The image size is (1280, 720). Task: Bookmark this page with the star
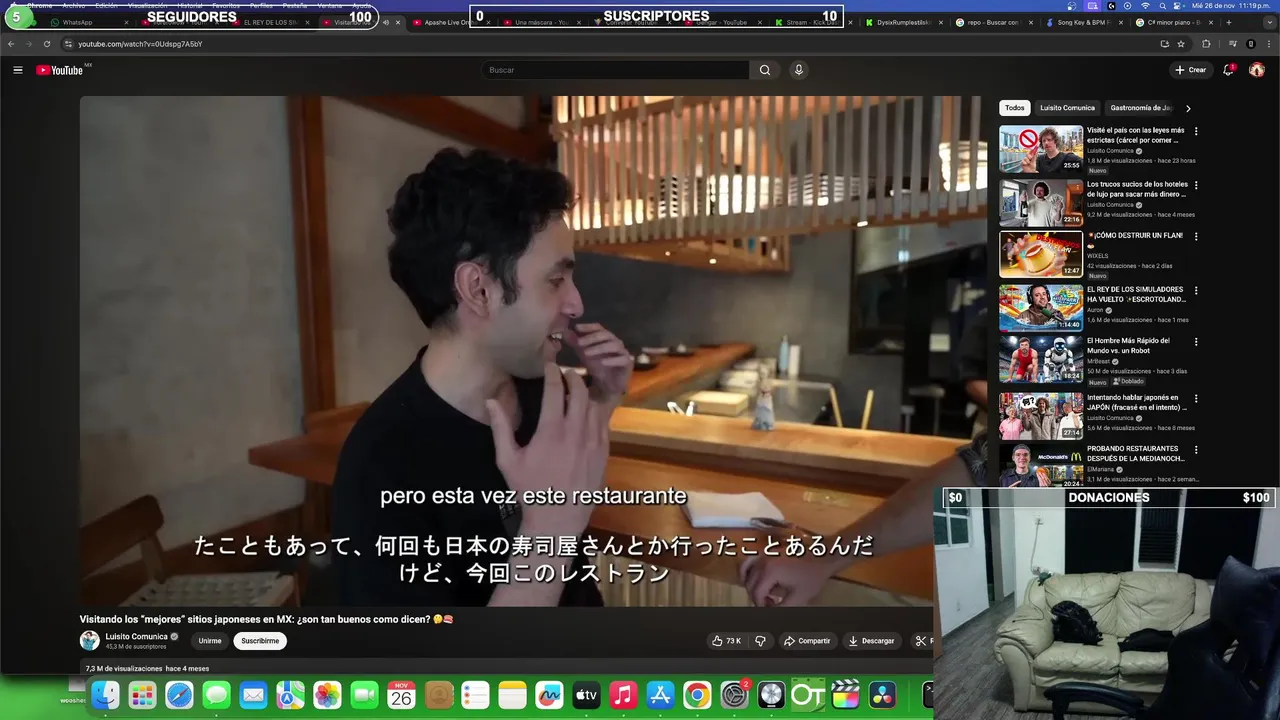[x=1181, y=44]
